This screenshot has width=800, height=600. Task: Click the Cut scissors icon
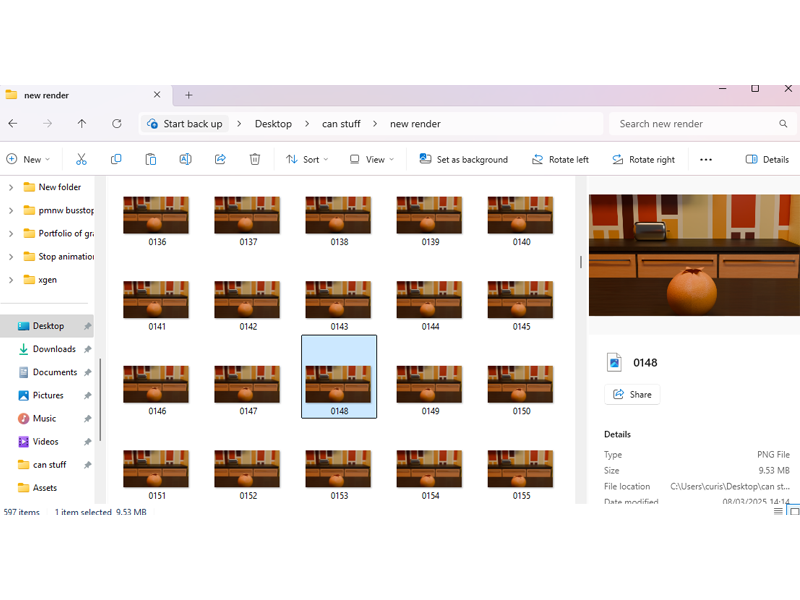click(x=81, y=159)
